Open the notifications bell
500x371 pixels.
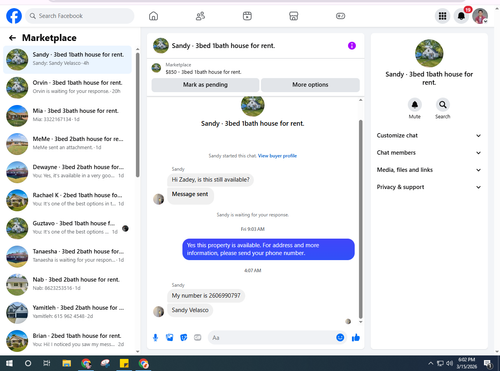tap(461, 16)
